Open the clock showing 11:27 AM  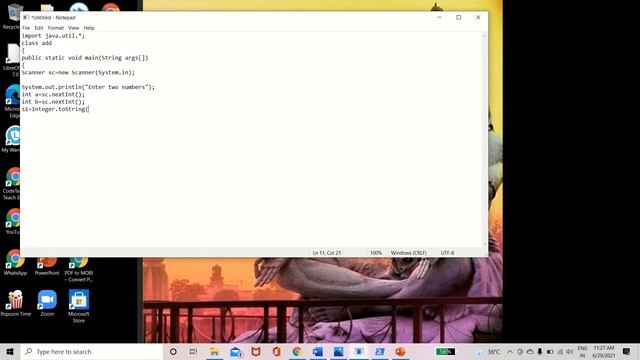(604, 351)
